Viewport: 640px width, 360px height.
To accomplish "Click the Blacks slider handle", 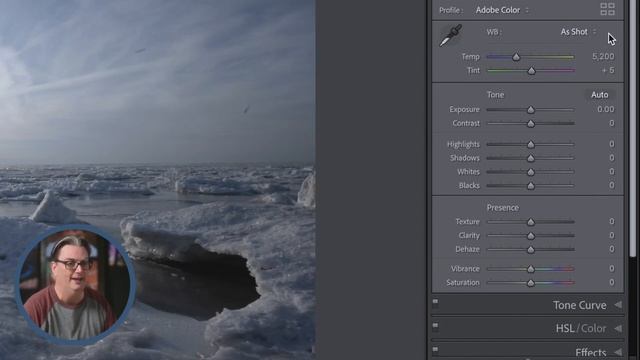I will coord(531,186).
